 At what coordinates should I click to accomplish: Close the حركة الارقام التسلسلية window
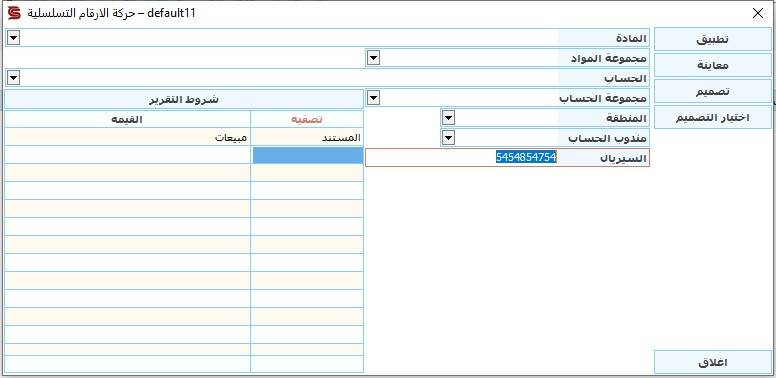point(758,13)
